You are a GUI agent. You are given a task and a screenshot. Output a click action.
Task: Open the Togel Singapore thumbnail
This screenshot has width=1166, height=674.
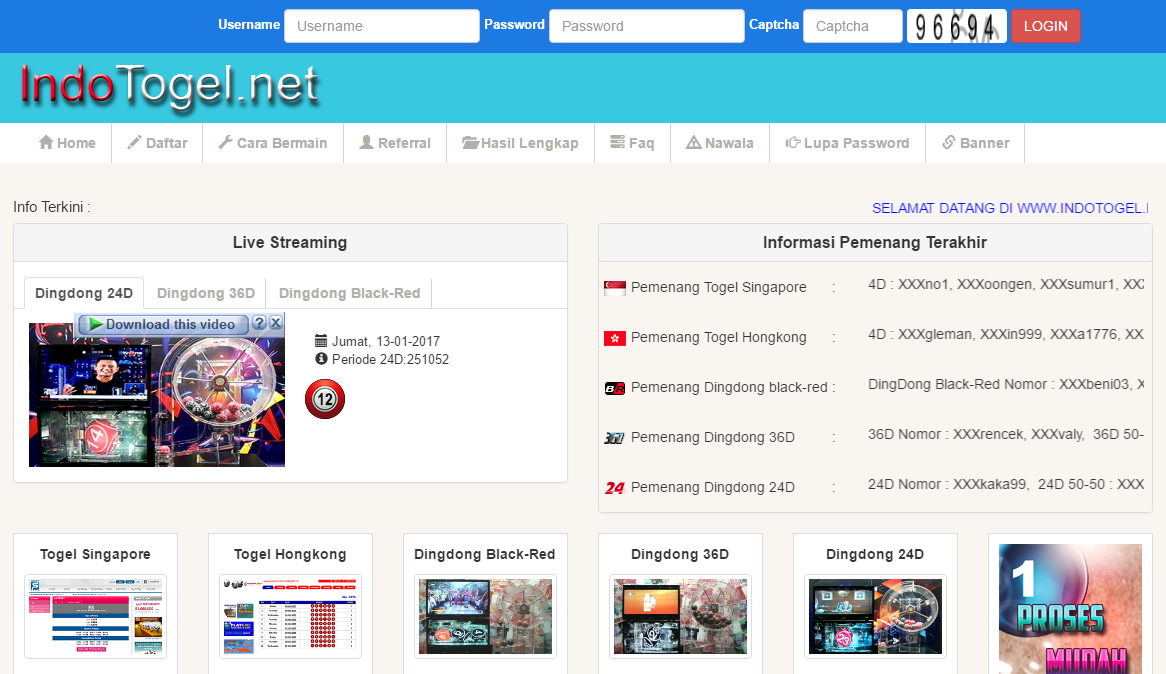point(95,617)
